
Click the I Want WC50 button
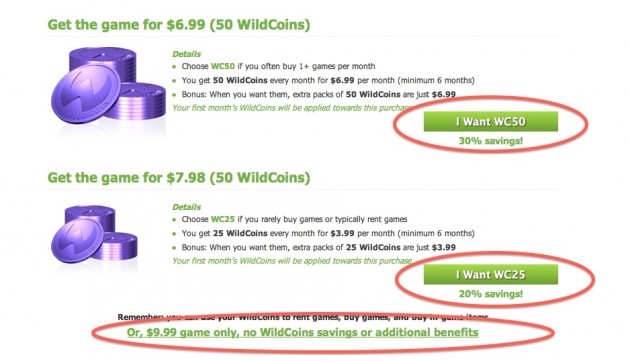[x=491, y=121]
